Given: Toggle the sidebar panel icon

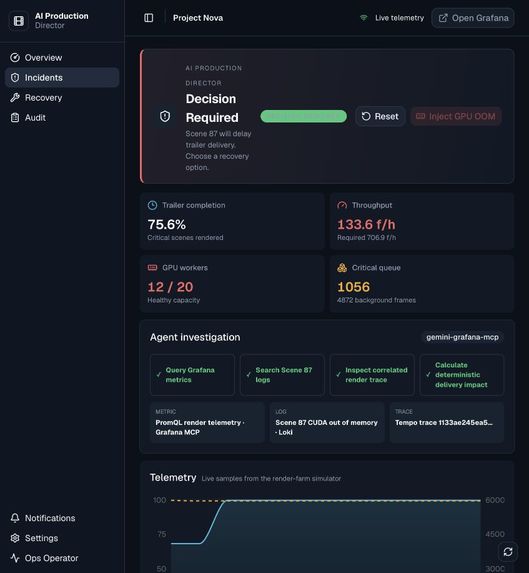Looking at the screenshot, I should click(148, 18).
